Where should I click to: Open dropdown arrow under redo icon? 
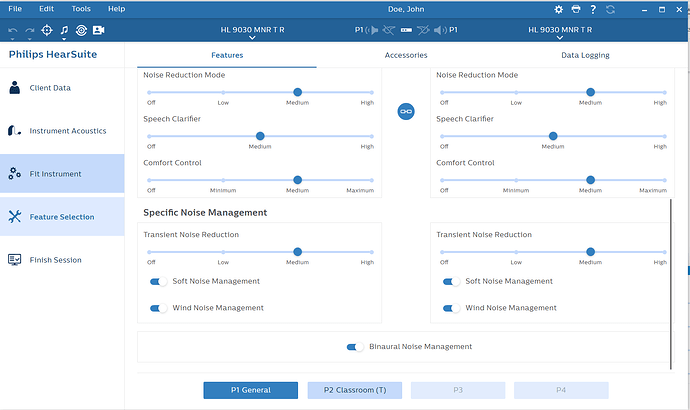[x=29, y=39]
